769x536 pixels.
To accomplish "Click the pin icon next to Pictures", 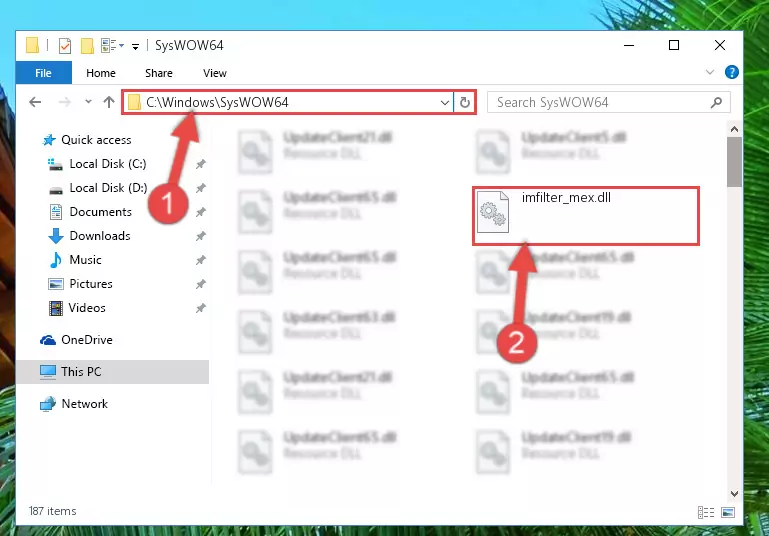I will 201,284.
